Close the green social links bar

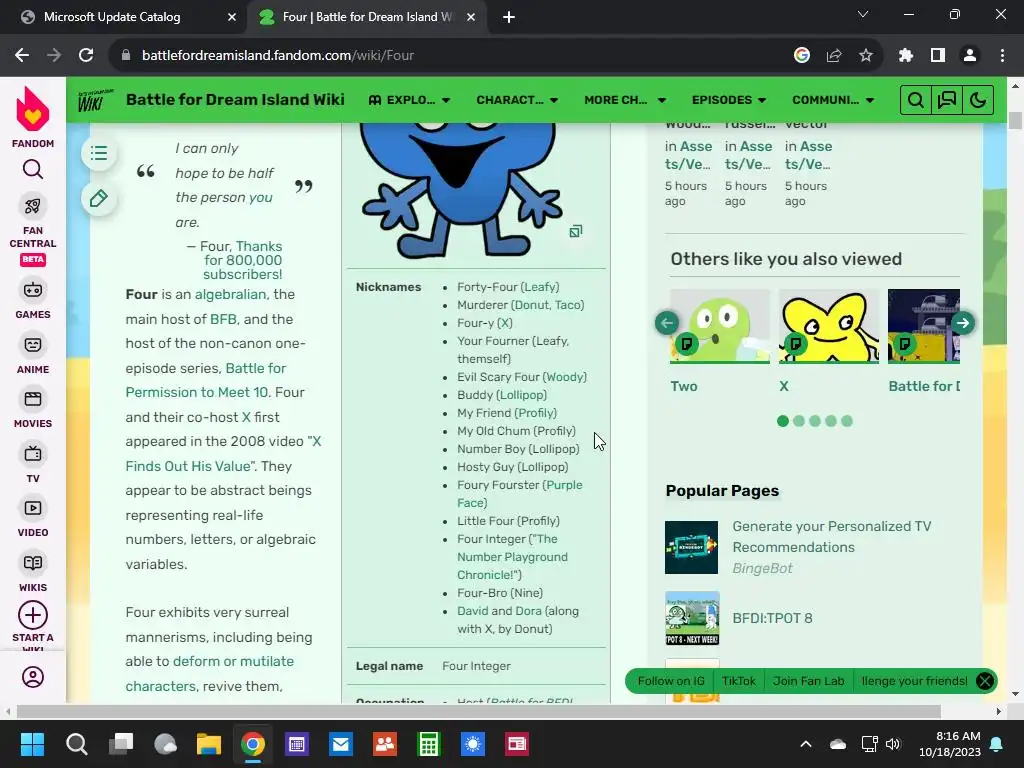(x=985, y=681)
